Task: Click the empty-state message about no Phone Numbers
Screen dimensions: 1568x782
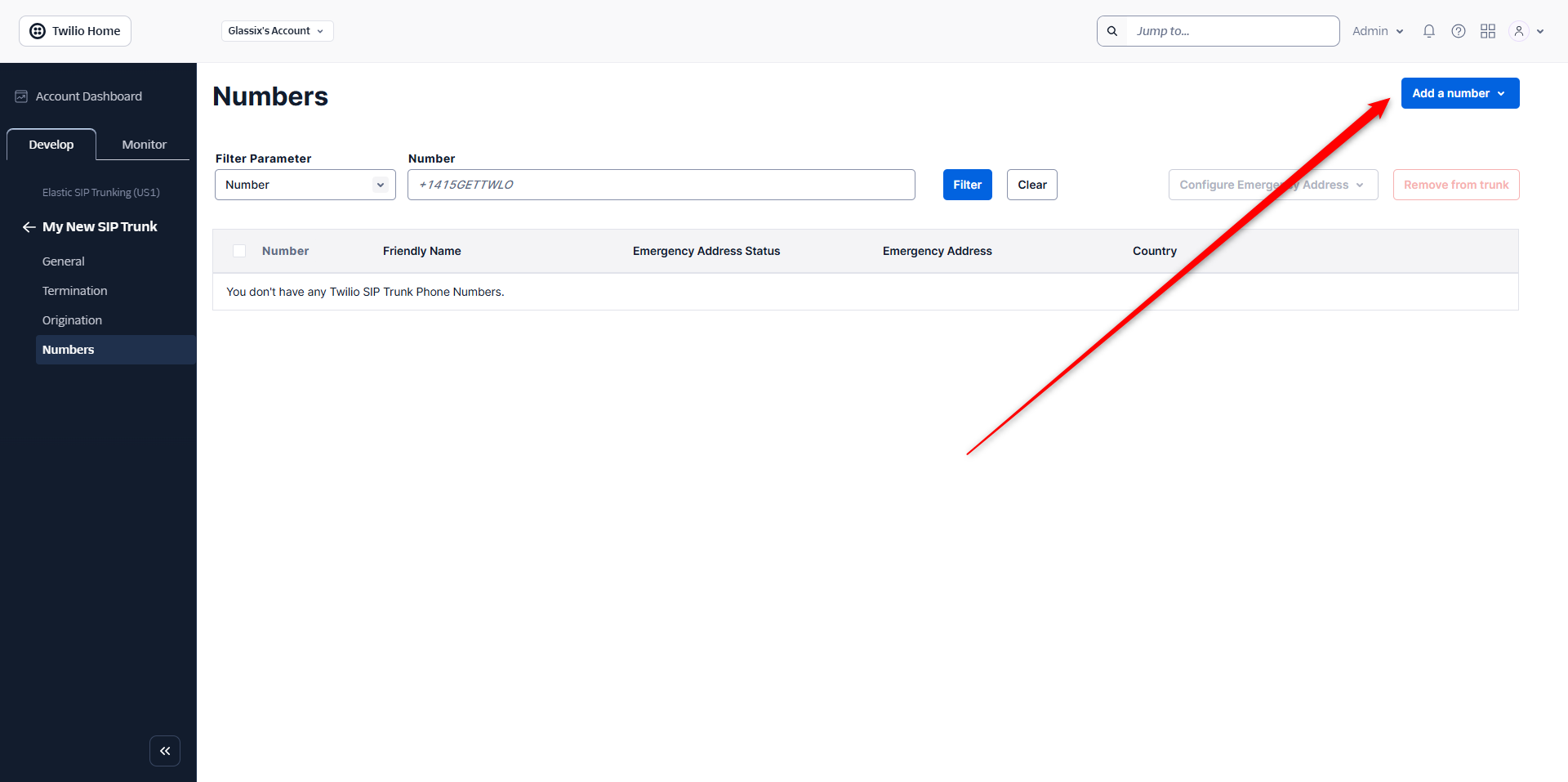Action: tap(365, 292)
